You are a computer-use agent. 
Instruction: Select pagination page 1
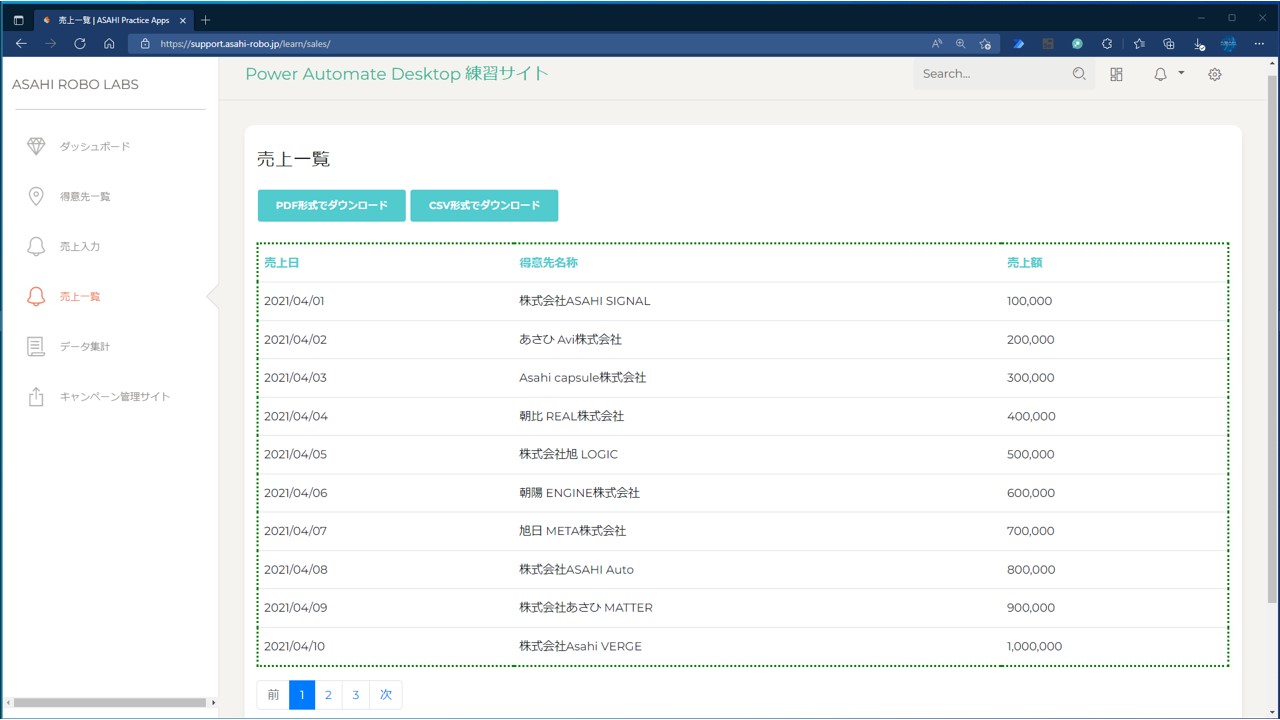(x=302, y=695)
